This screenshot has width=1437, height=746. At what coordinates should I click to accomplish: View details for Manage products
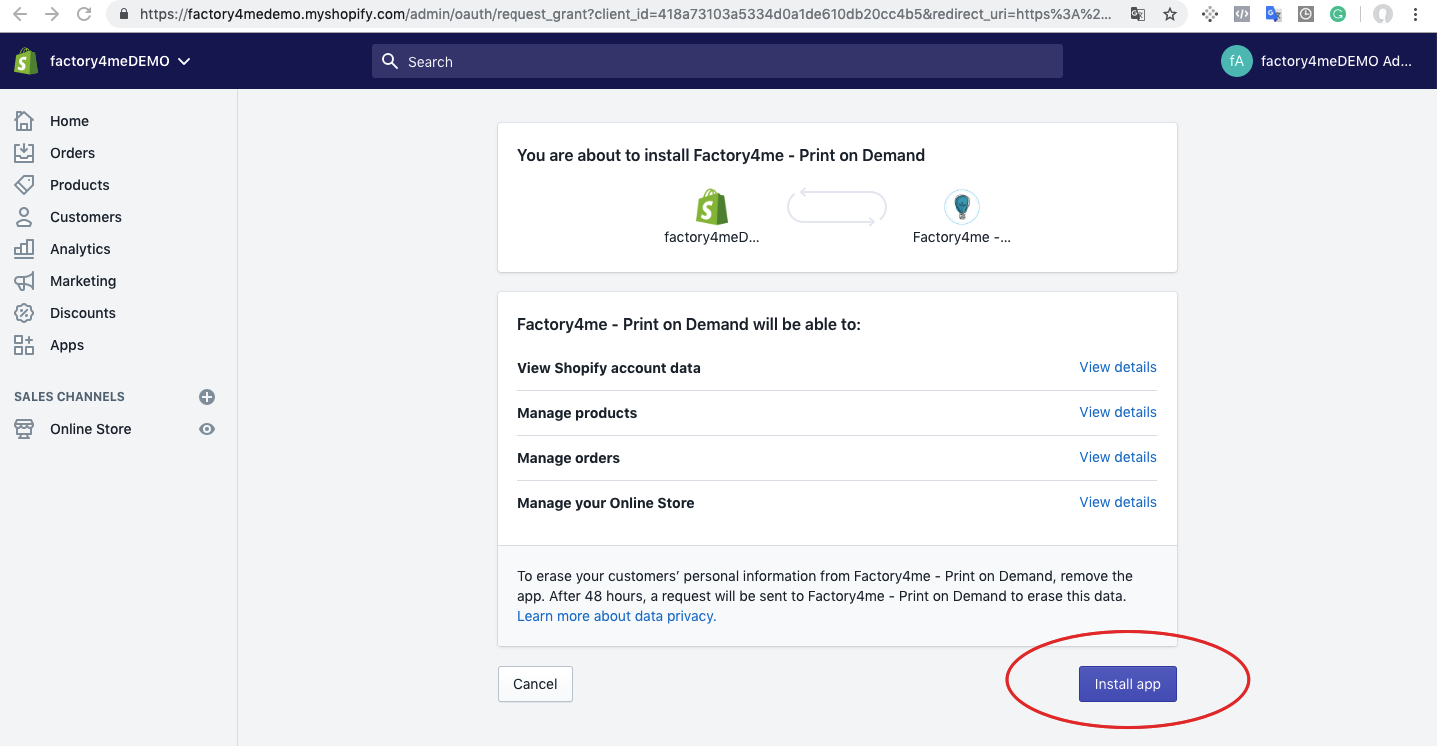(1118, 412)
